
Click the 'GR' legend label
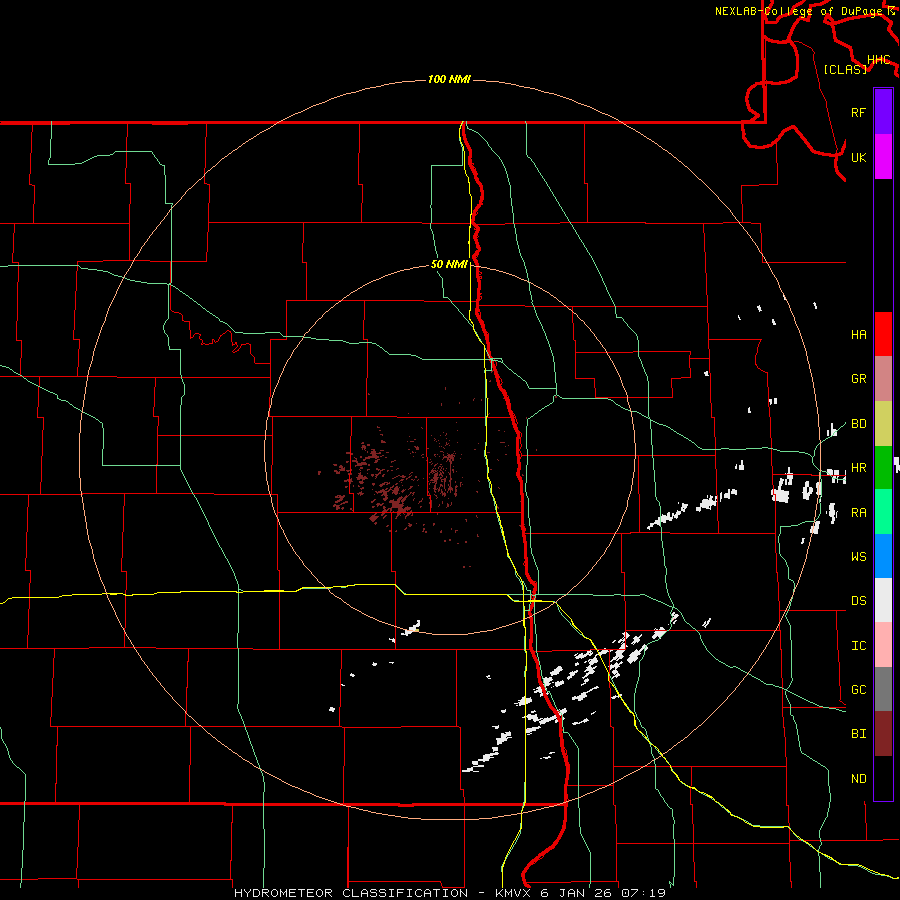[x=859, y=379]
